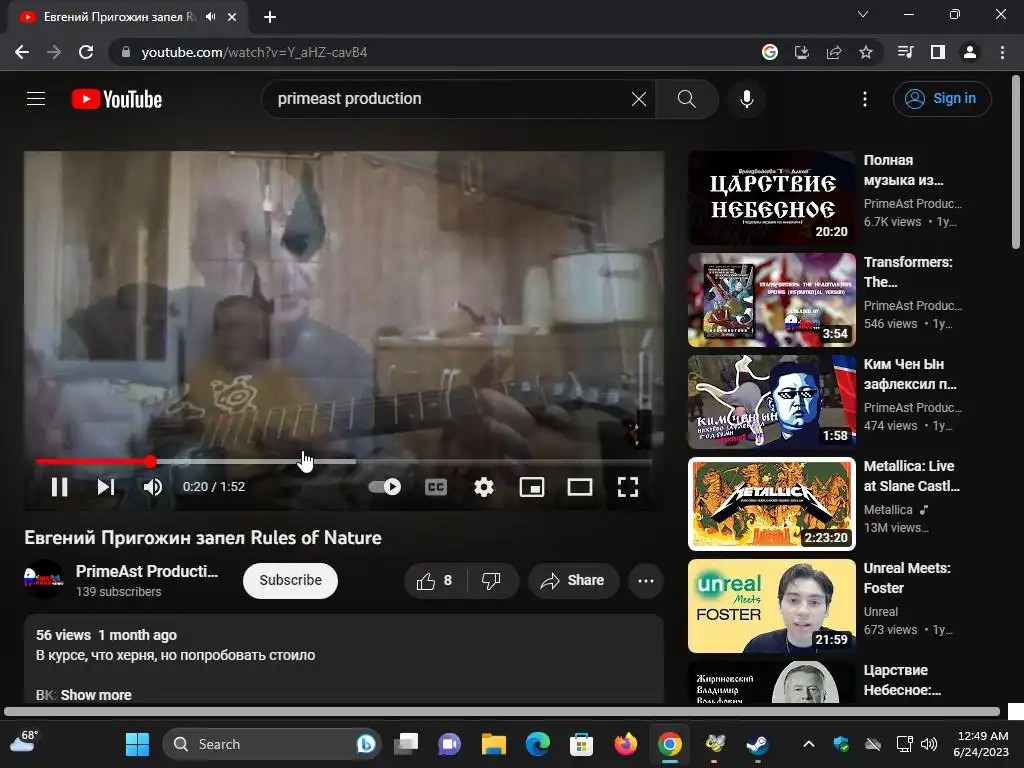Open a new browser tab
The image size is (1024, 768).
pyautogui.click(x=270, y=17)
